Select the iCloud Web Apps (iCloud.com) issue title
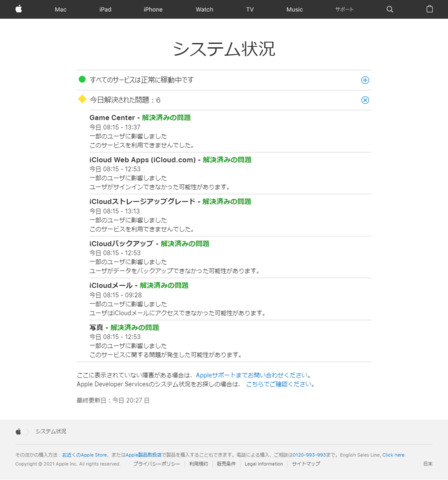Screen dimensions: 448x480 [x=170, y=160]
